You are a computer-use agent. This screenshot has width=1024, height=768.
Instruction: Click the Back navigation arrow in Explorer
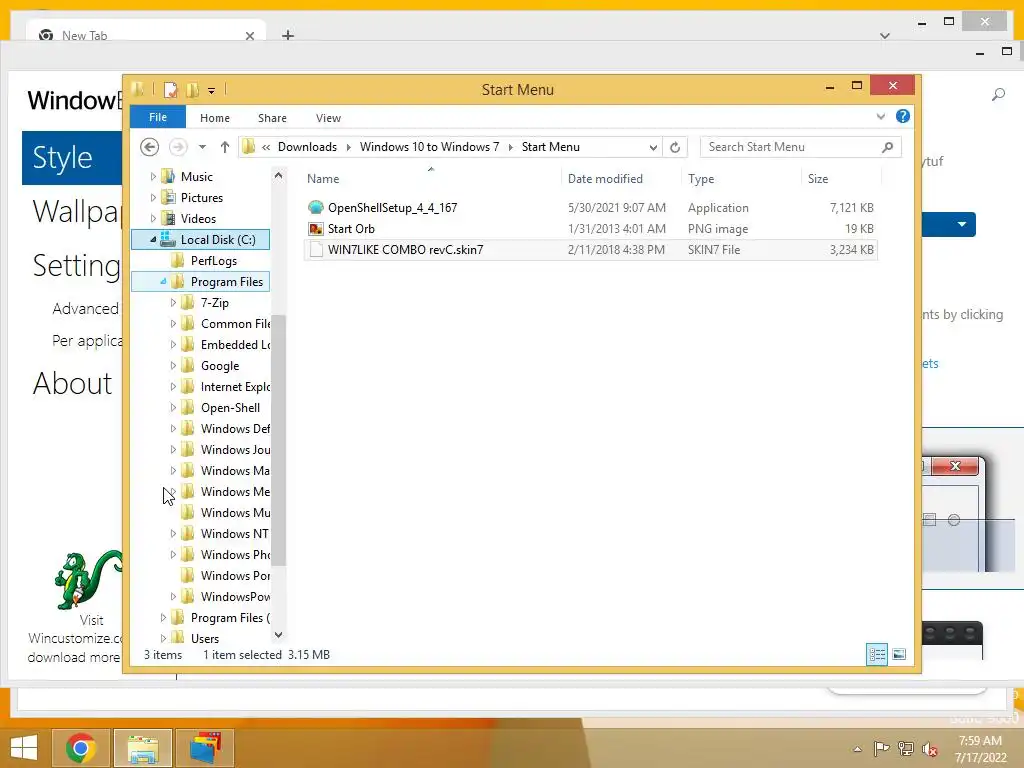[x=150, y=147]
